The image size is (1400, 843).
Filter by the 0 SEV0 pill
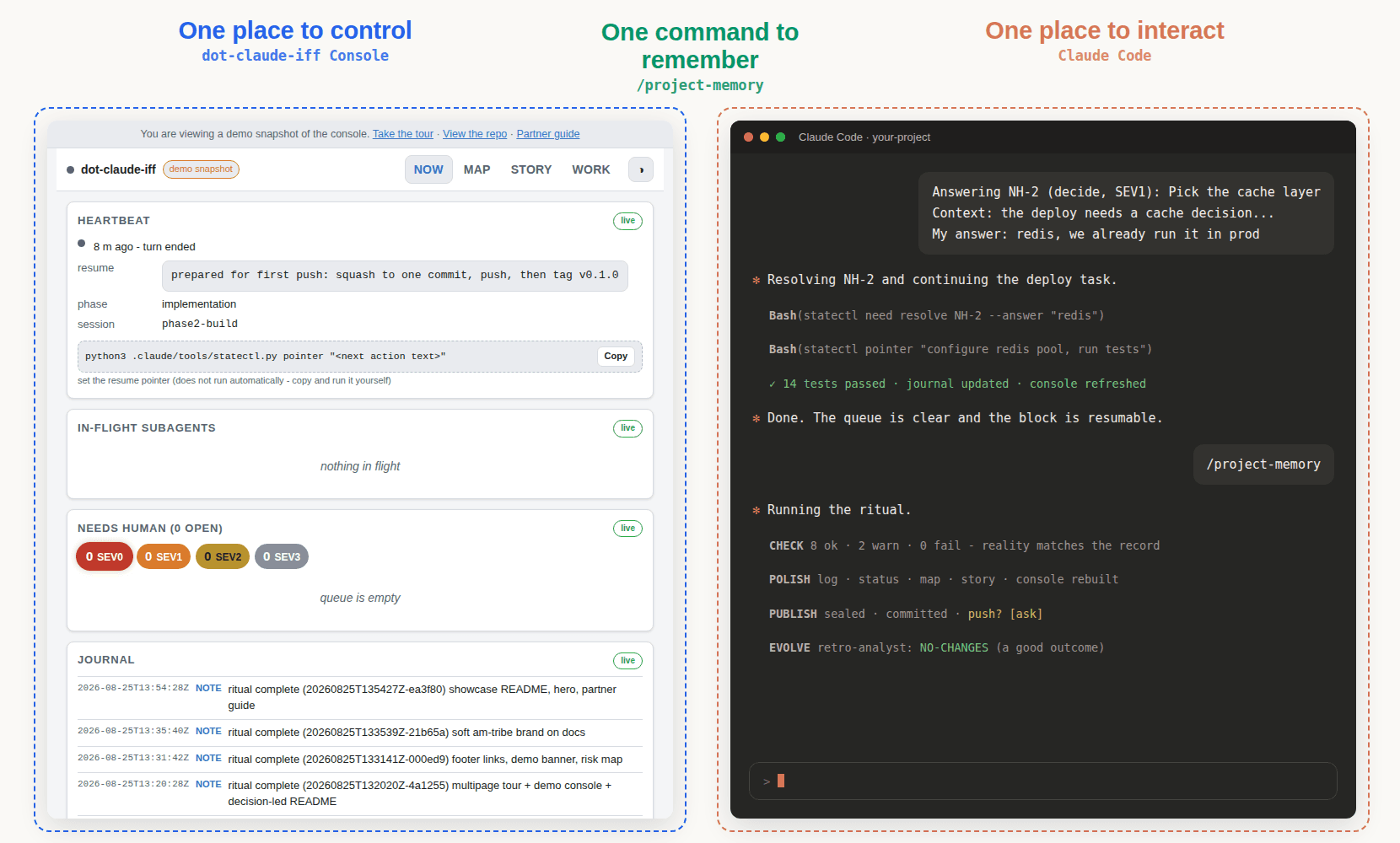pyautogui.click(x=105, y=556)
